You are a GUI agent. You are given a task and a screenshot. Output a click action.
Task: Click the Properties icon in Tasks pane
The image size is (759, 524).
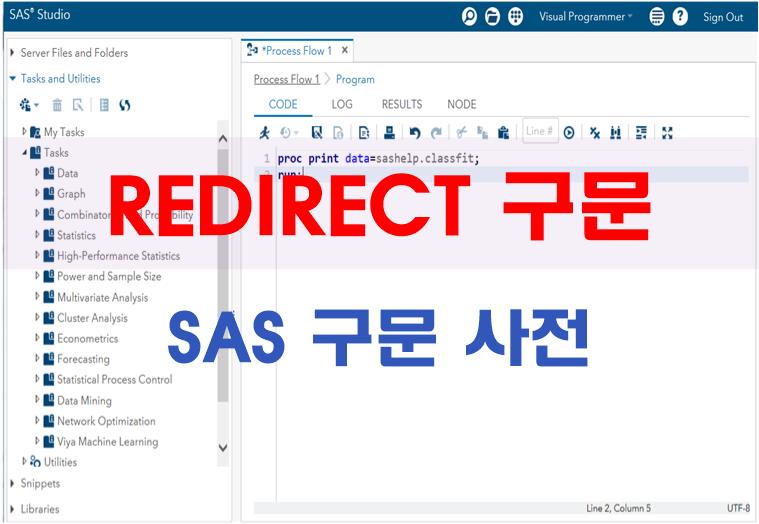[x=78, y=105]
